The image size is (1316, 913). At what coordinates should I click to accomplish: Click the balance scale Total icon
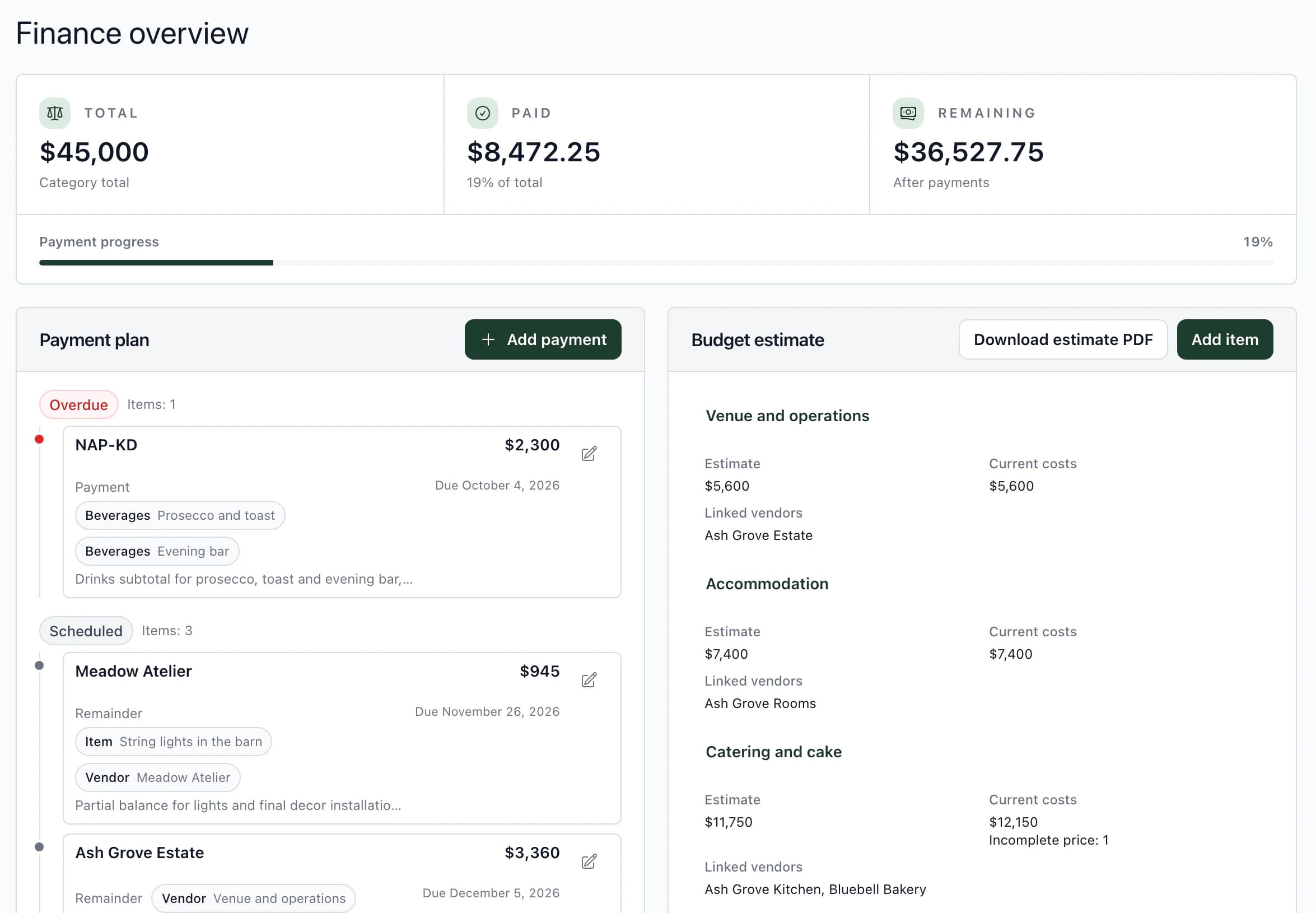pos(55,113)
